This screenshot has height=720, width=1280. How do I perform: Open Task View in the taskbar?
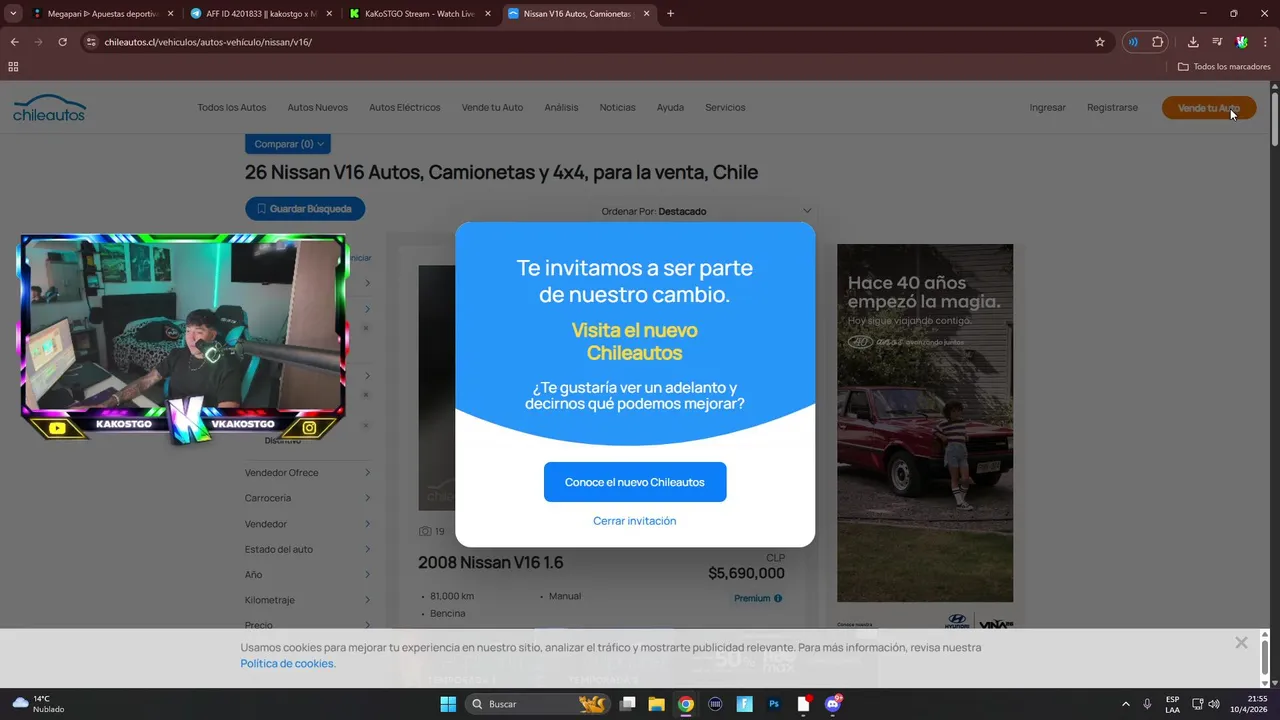point(628,704)
